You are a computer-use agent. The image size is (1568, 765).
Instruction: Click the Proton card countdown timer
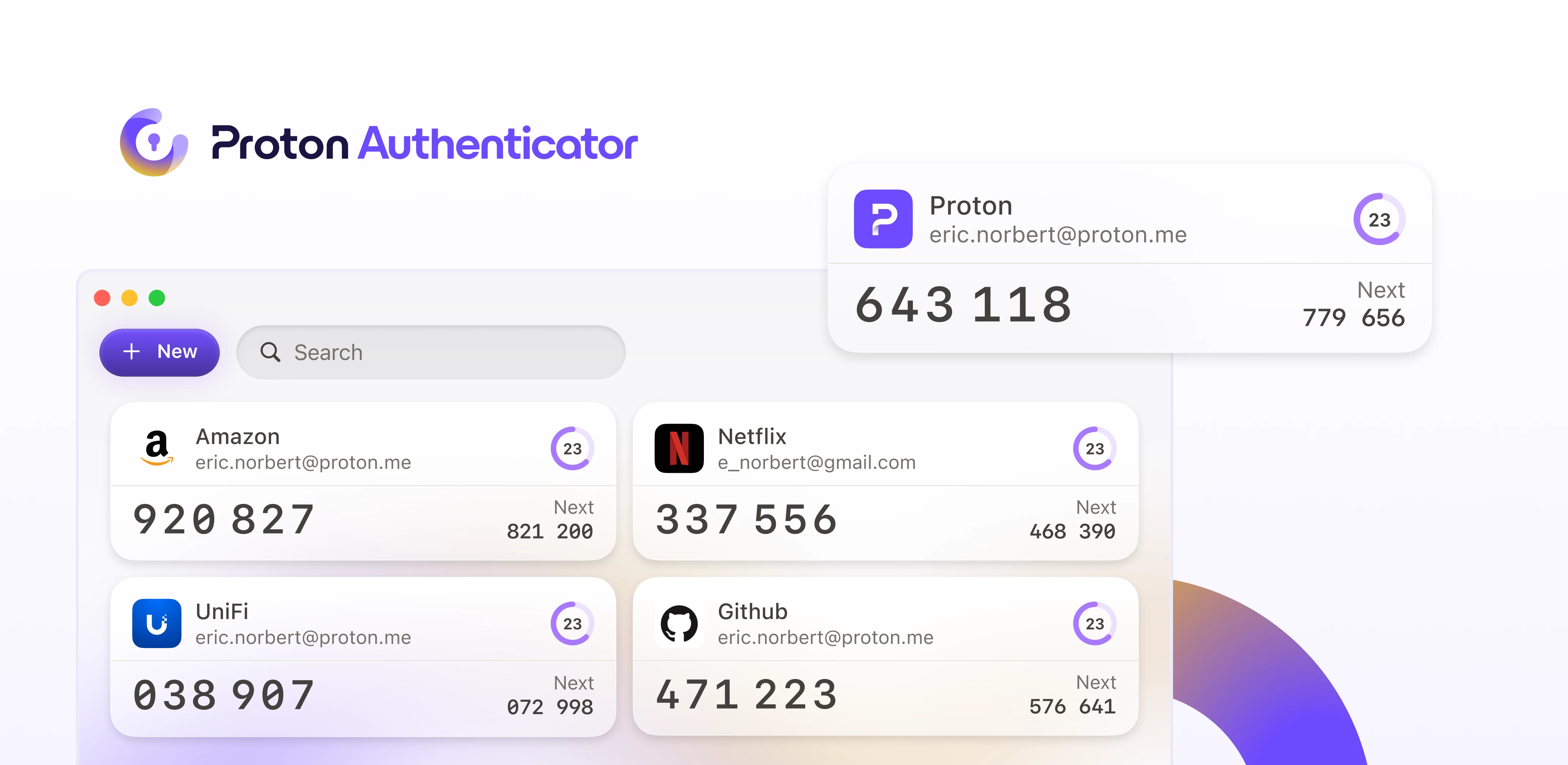coord(1379,219)
